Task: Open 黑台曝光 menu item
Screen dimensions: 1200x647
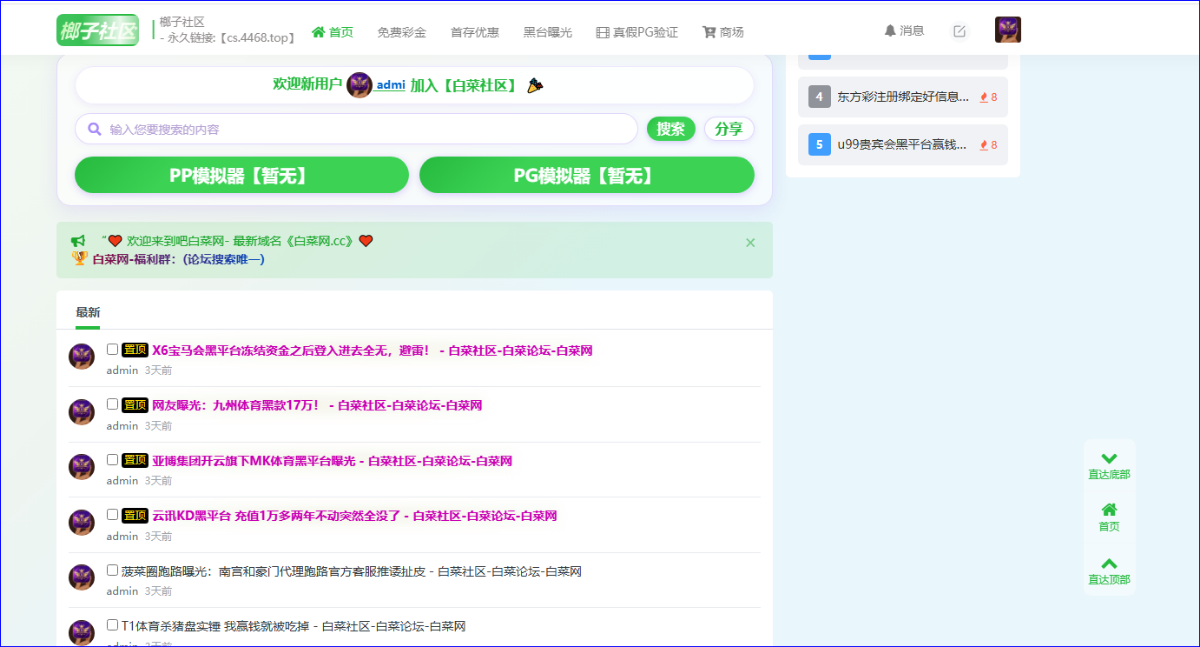Action: click(x=548, y=32)
